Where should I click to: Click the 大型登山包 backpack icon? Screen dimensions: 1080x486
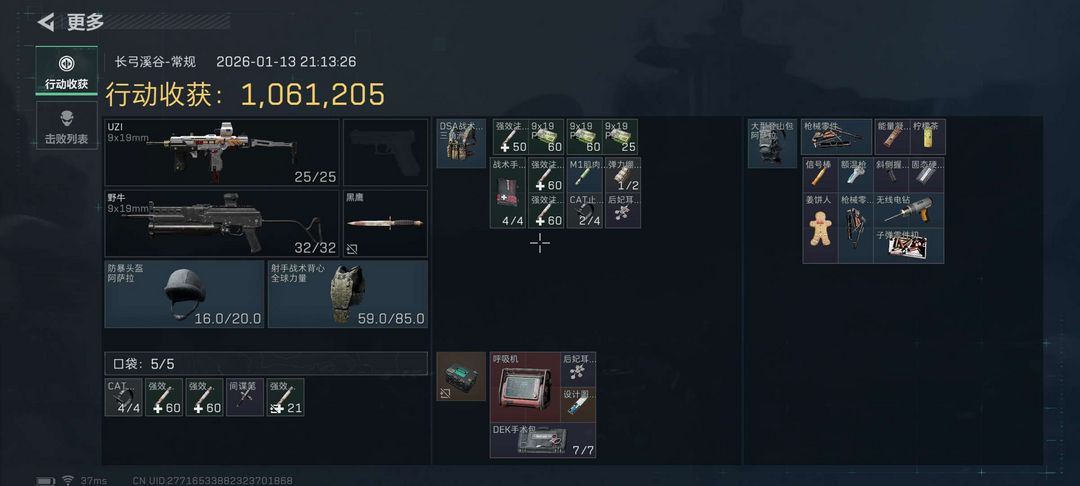773,143
